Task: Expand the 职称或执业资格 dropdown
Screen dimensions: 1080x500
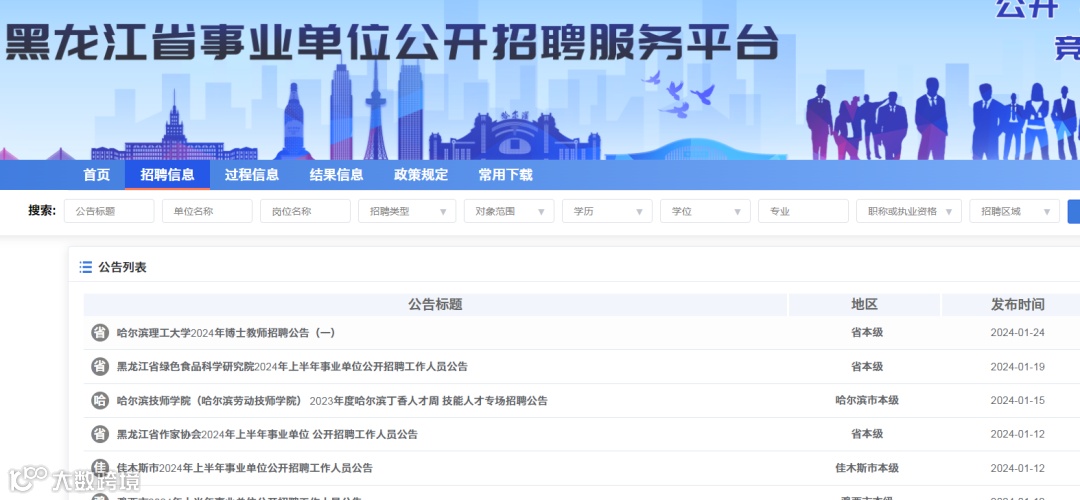Action: click(x=908, y=211)
